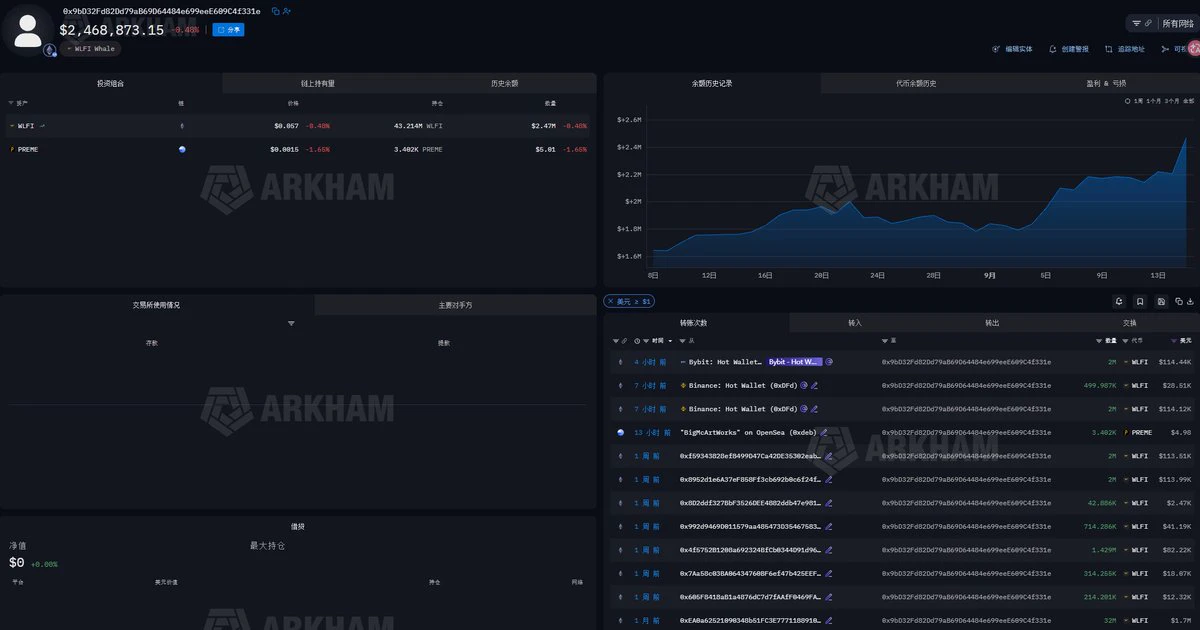Click the PREME chain icon in portfolio

tap(182, 149)
